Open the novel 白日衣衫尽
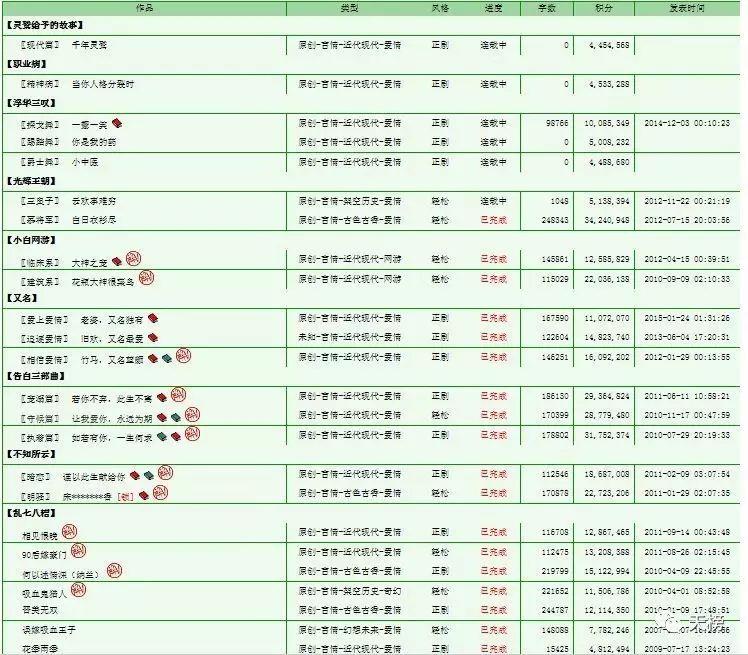Screen dimensions: 748x655 coord(93,220)
